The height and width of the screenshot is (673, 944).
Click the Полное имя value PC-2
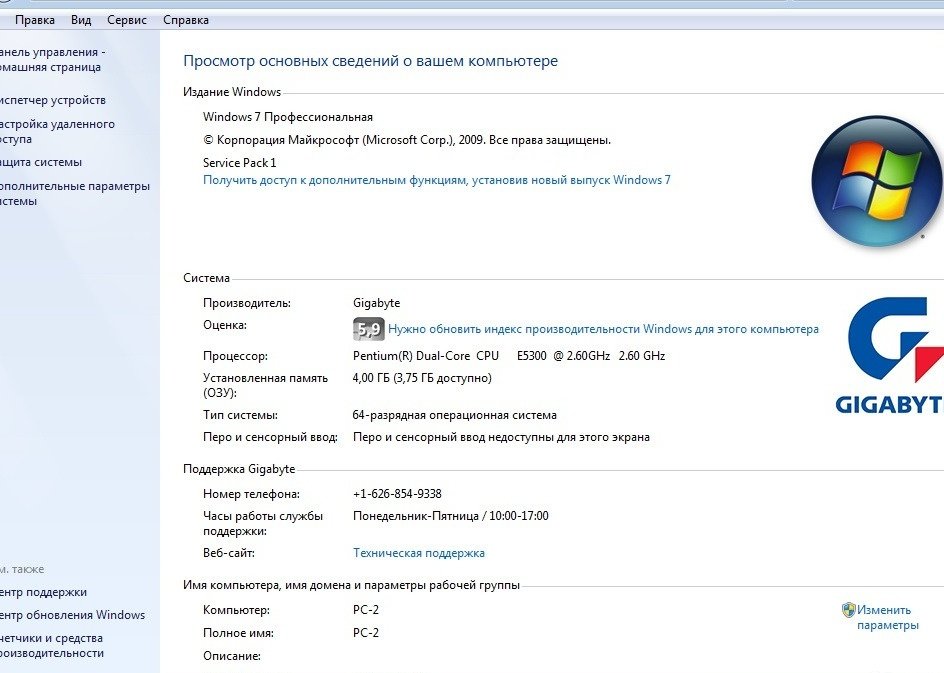point(365,633)
